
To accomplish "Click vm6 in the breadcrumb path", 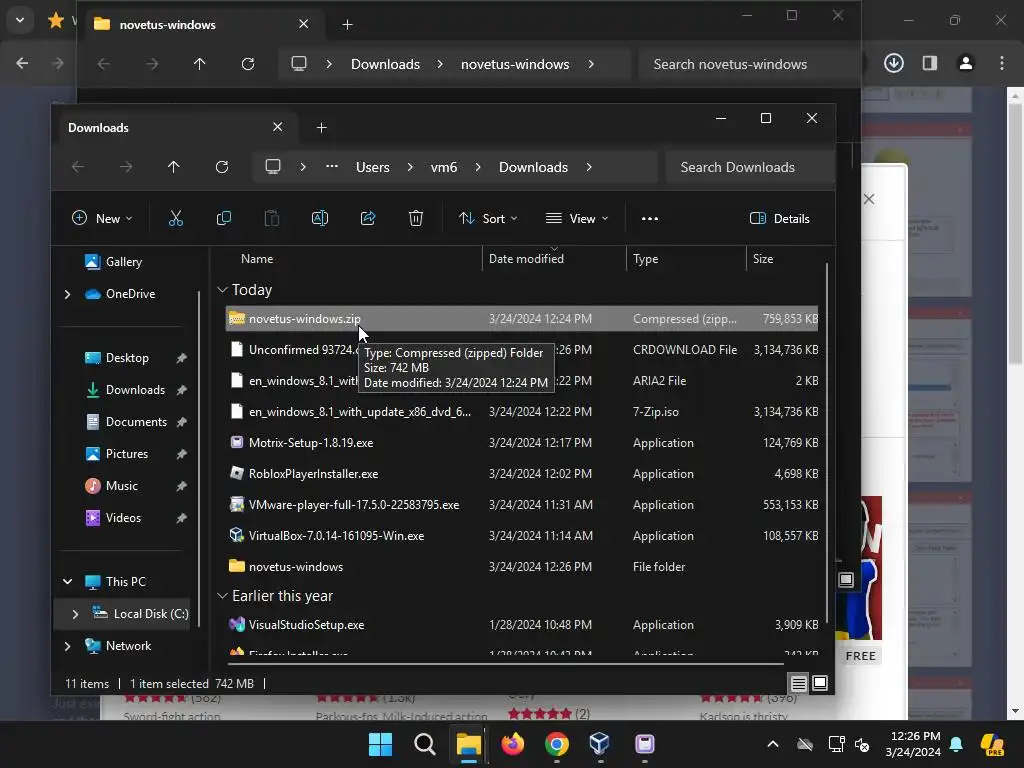I will (x=444, y=167).
